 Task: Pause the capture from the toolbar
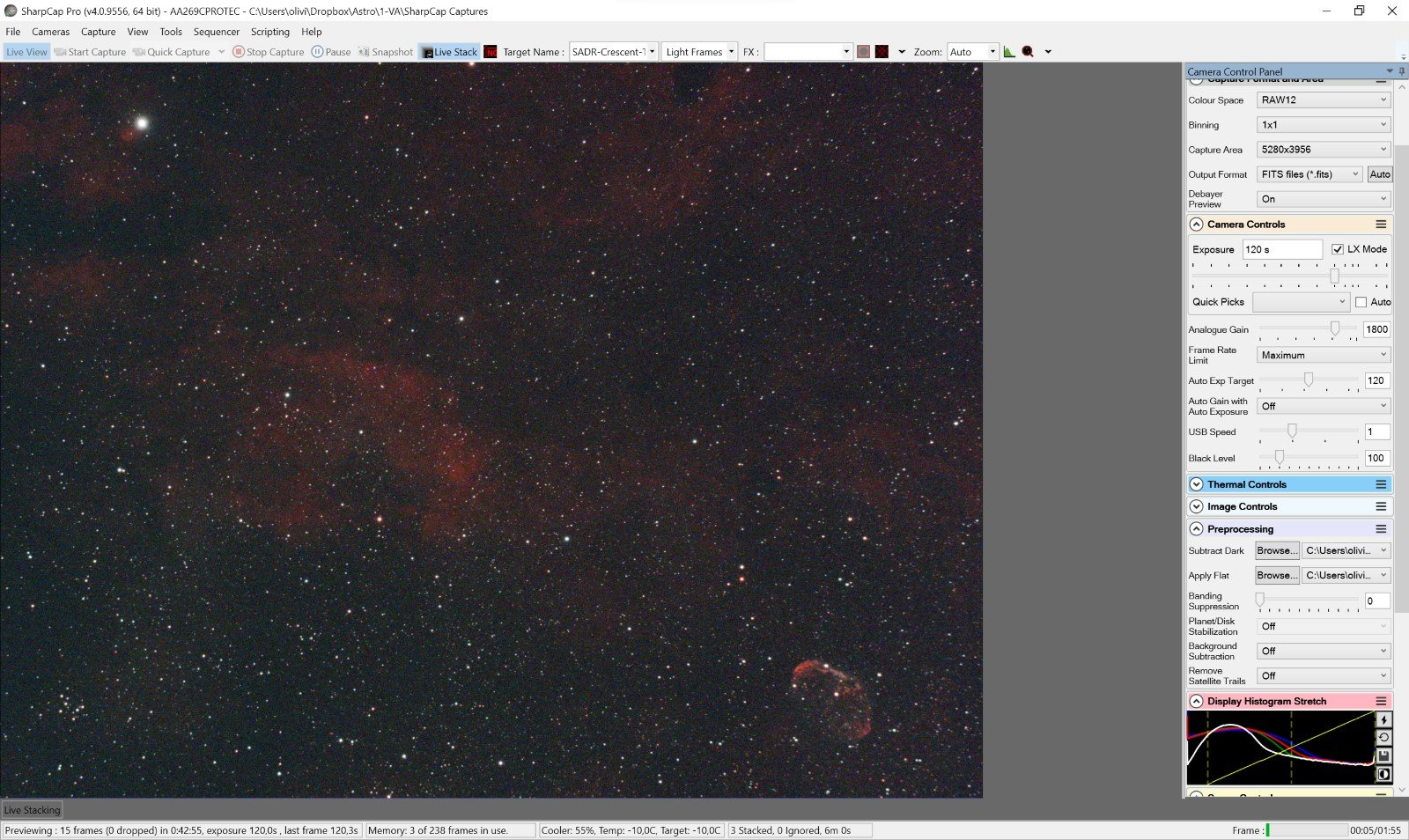click(x=331, y=52)
